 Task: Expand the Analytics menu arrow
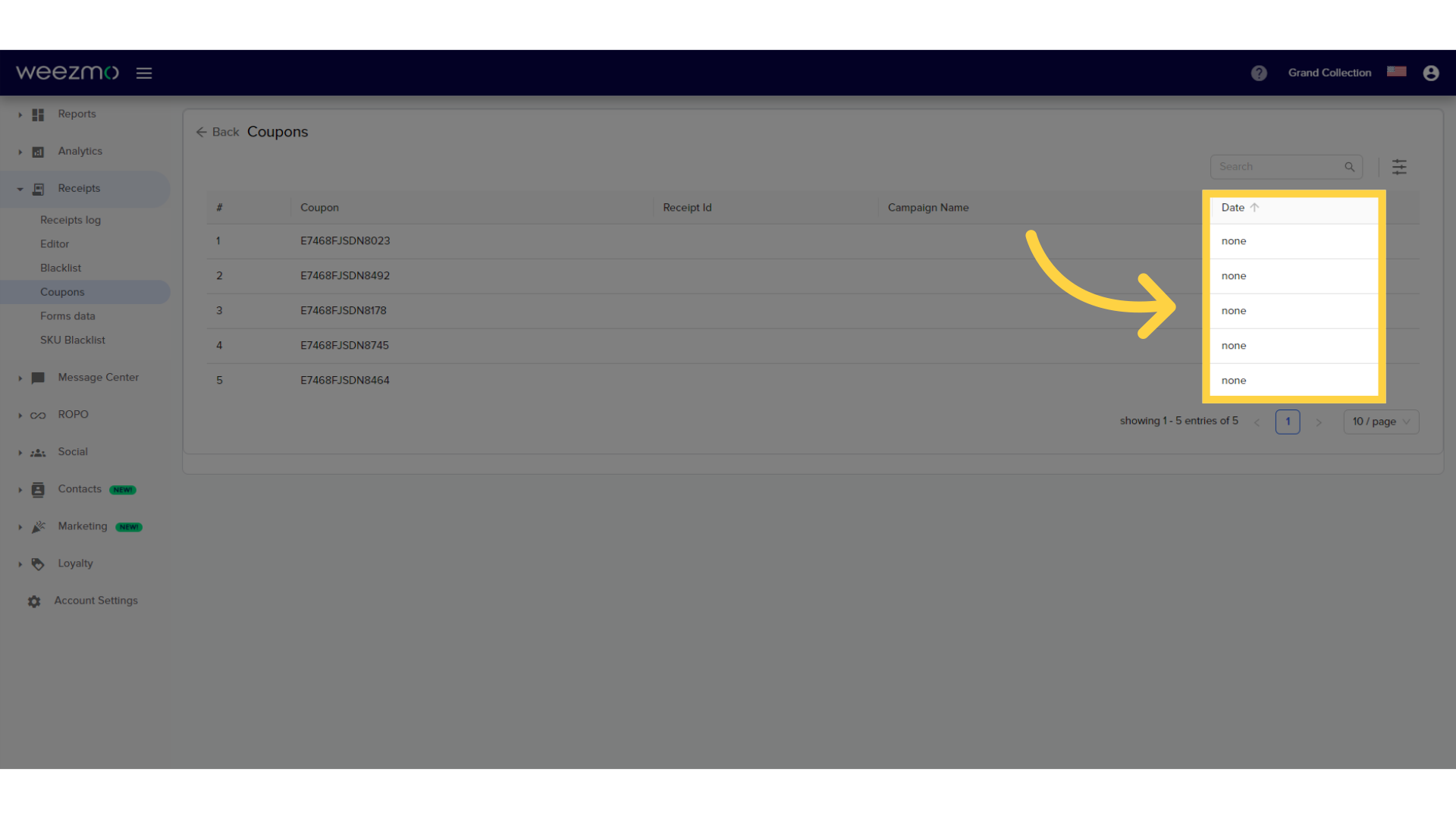(20, 152)
